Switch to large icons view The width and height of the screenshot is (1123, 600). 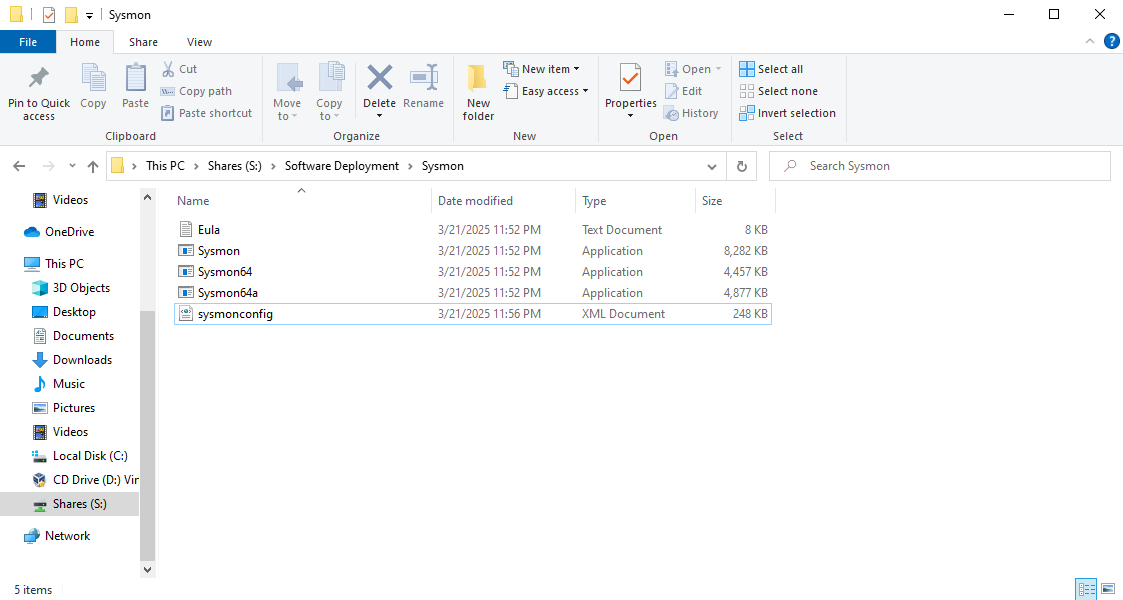(1107, 589)
